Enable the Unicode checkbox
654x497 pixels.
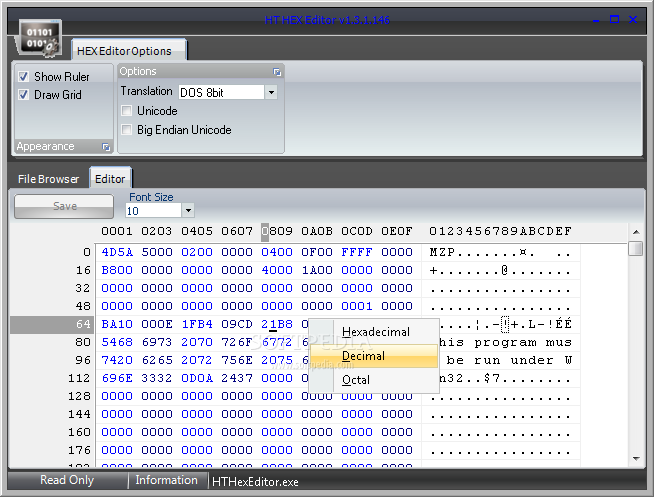126,110
